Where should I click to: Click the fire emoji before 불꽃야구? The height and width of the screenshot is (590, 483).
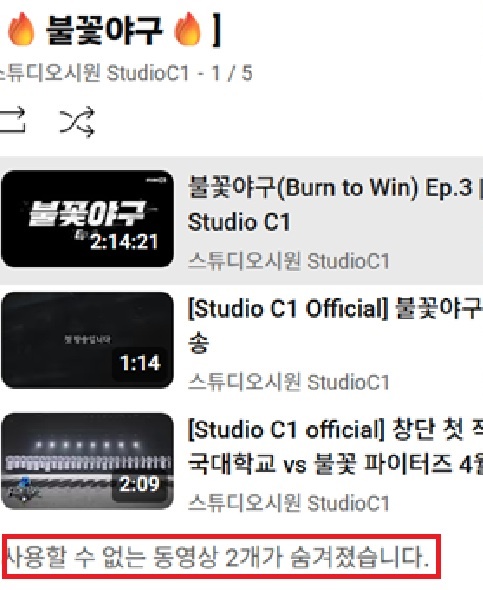[21, 29]
